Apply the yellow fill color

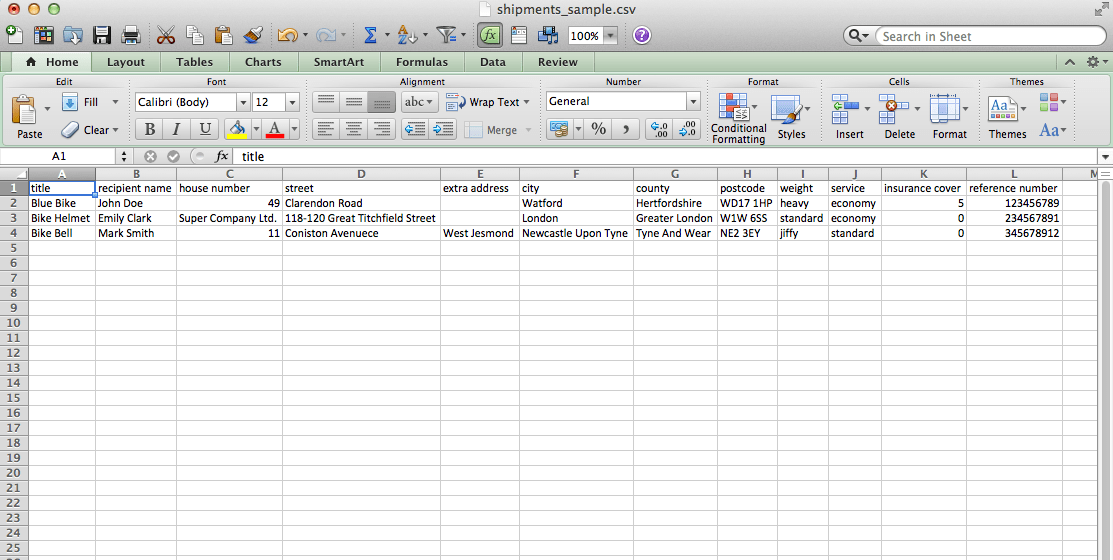click(x=237, y=129)
